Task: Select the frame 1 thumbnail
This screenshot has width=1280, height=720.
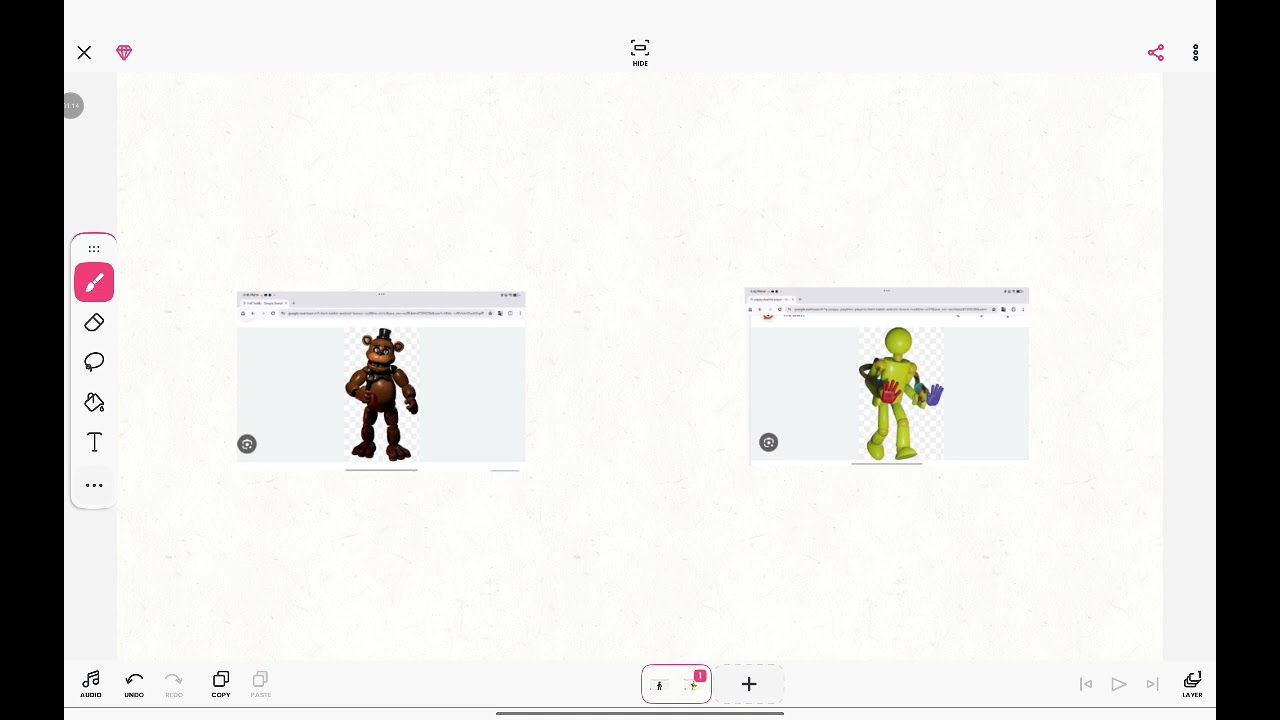Action: [x=676, y=684]
